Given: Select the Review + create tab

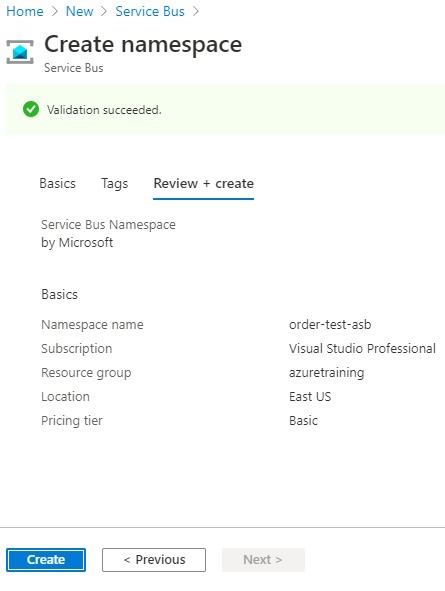Looking at the screenshot, I should (x=203, y=184).
